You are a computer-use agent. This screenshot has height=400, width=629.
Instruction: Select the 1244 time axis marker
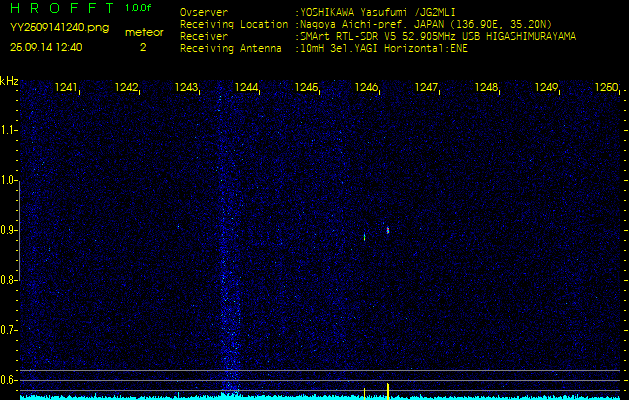[246, 88]
